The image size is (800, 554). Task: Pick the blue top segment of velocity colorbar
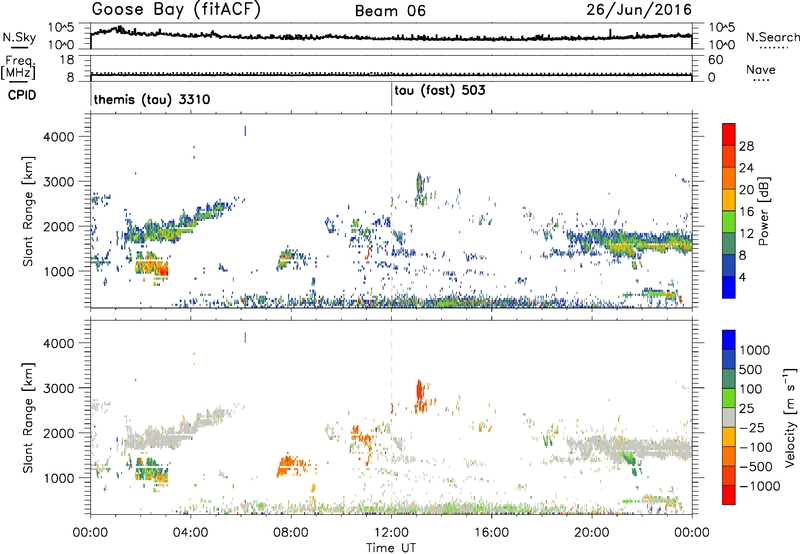pos(729,340)
